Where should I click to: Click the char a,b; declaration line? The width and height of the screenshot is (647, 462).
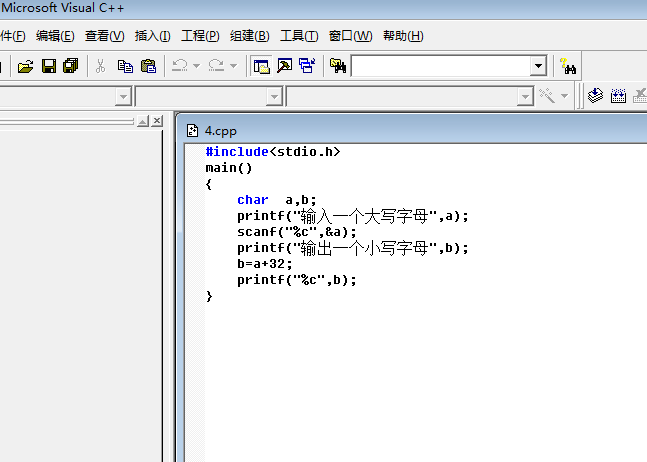(x=277, y=200)
